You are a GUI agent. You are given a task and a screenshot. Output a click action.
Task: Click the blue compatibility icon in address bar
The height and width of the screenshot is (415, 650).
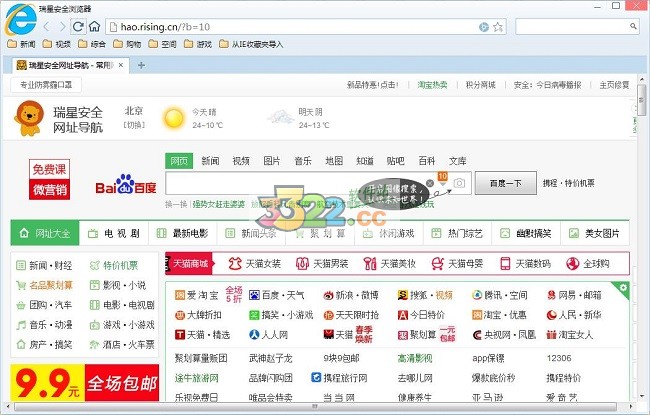pos(483,27)
